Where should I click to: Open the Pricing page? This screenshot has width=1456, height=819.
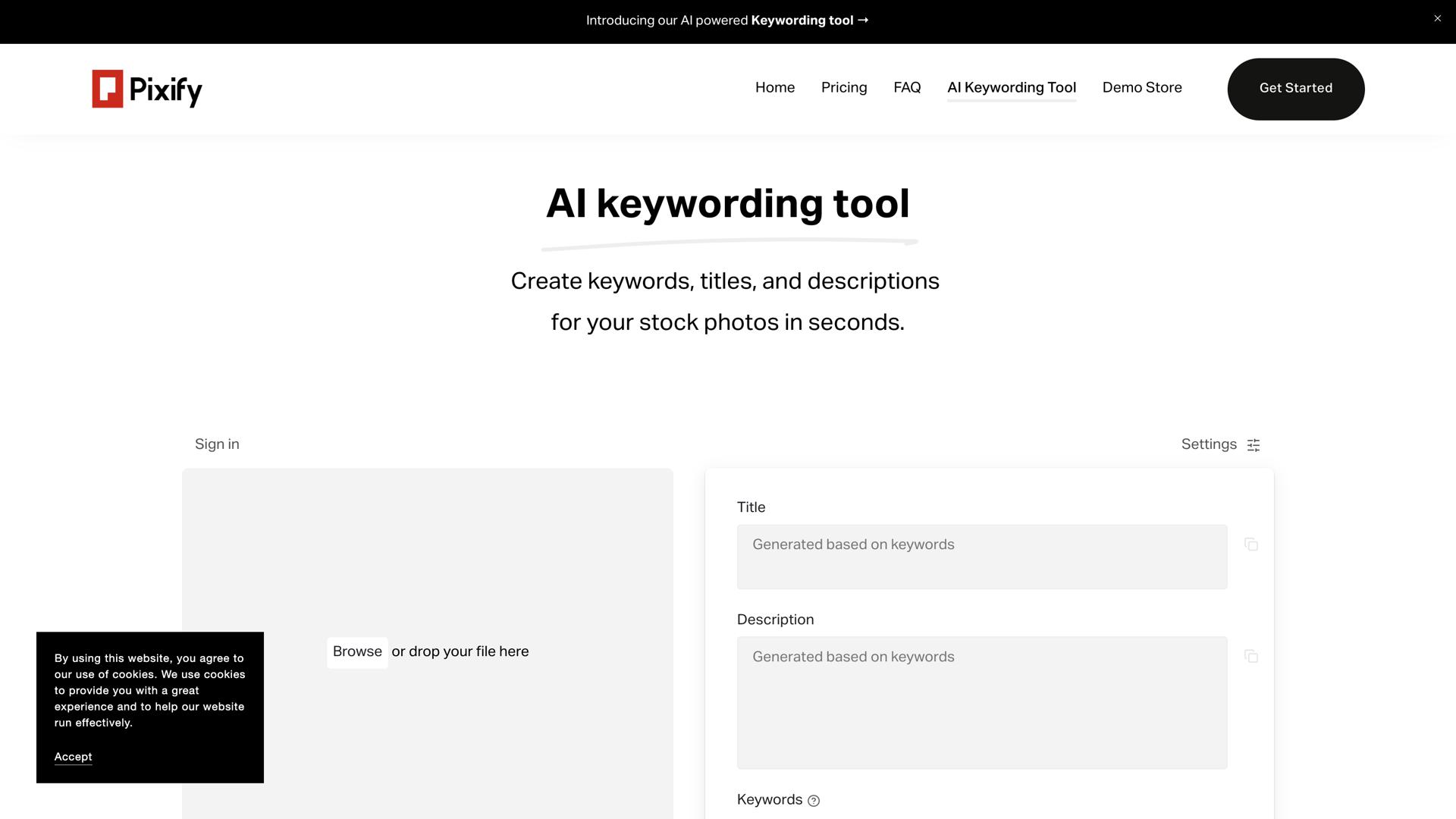[x=844, y=87]
